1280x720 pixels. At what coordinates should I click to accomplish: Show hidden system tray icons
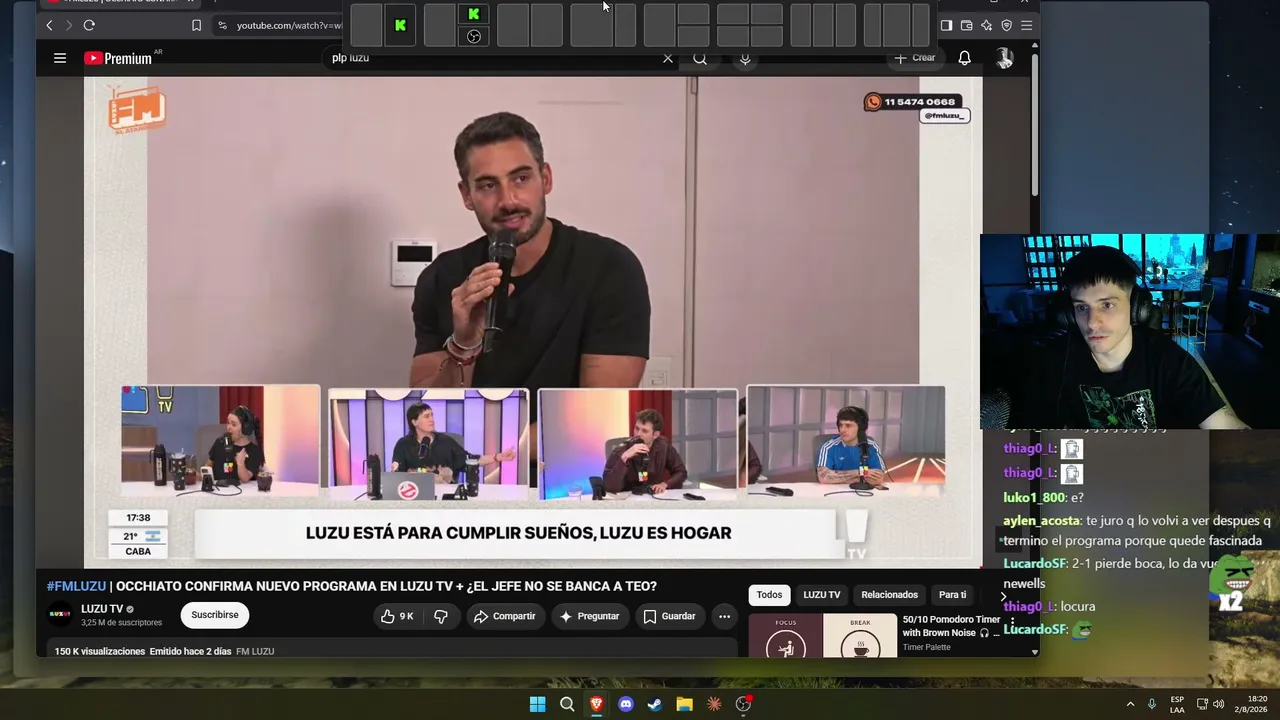pos(1130,704)
